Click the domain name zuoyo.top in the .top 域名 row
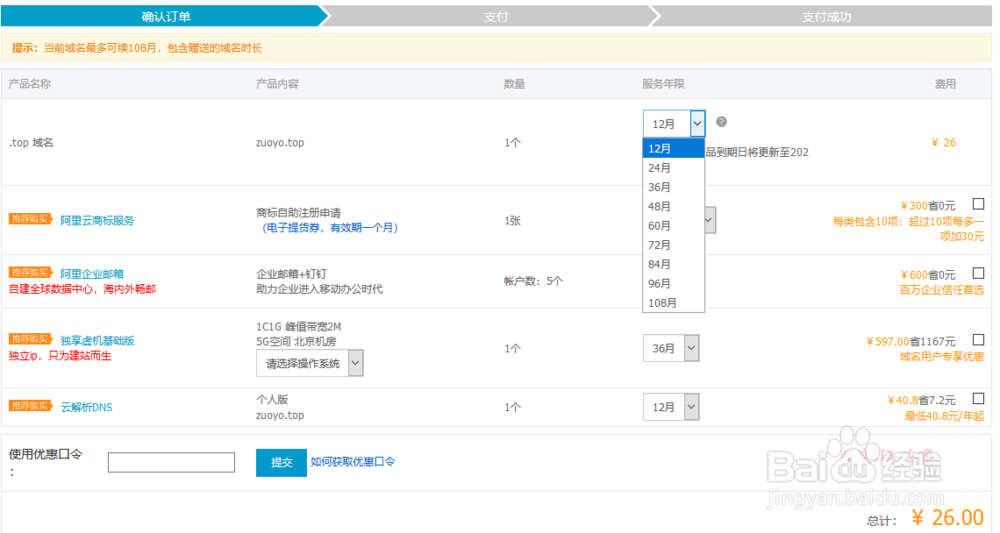Viewport: 1000px width, 533px height. click(280, 142)
